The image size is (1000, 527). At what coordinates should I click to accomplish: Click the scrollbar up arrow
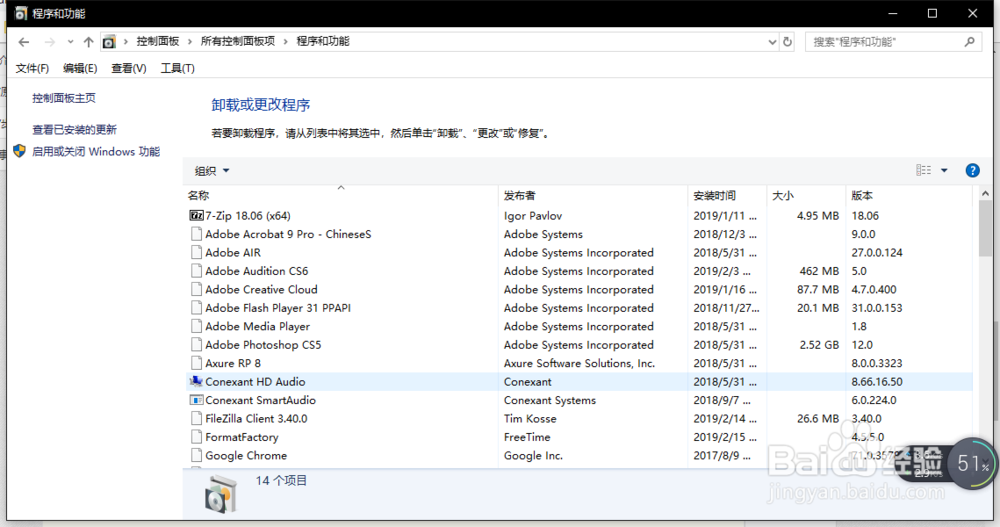[x=985, y=193]
